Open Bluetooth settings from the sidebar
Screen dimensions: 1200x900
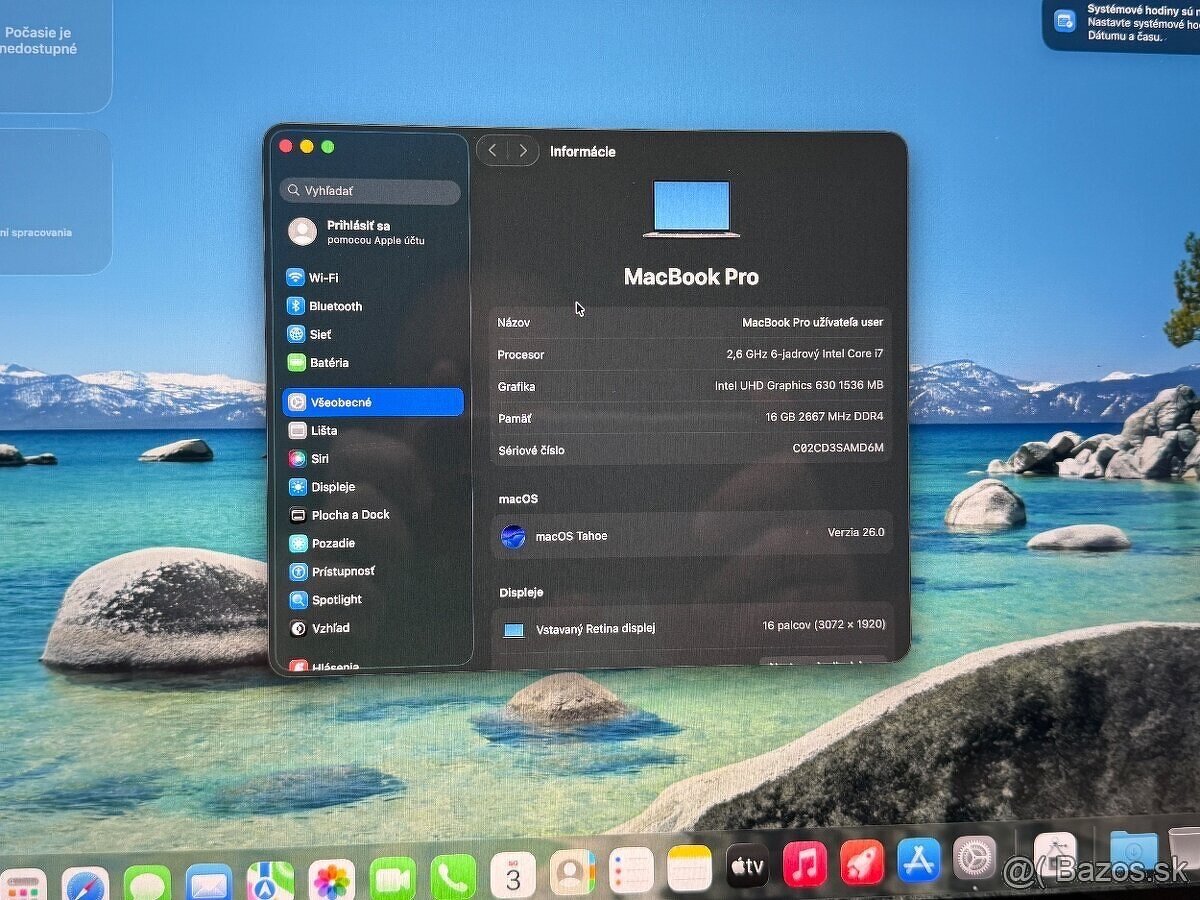[x=333, y=306]
